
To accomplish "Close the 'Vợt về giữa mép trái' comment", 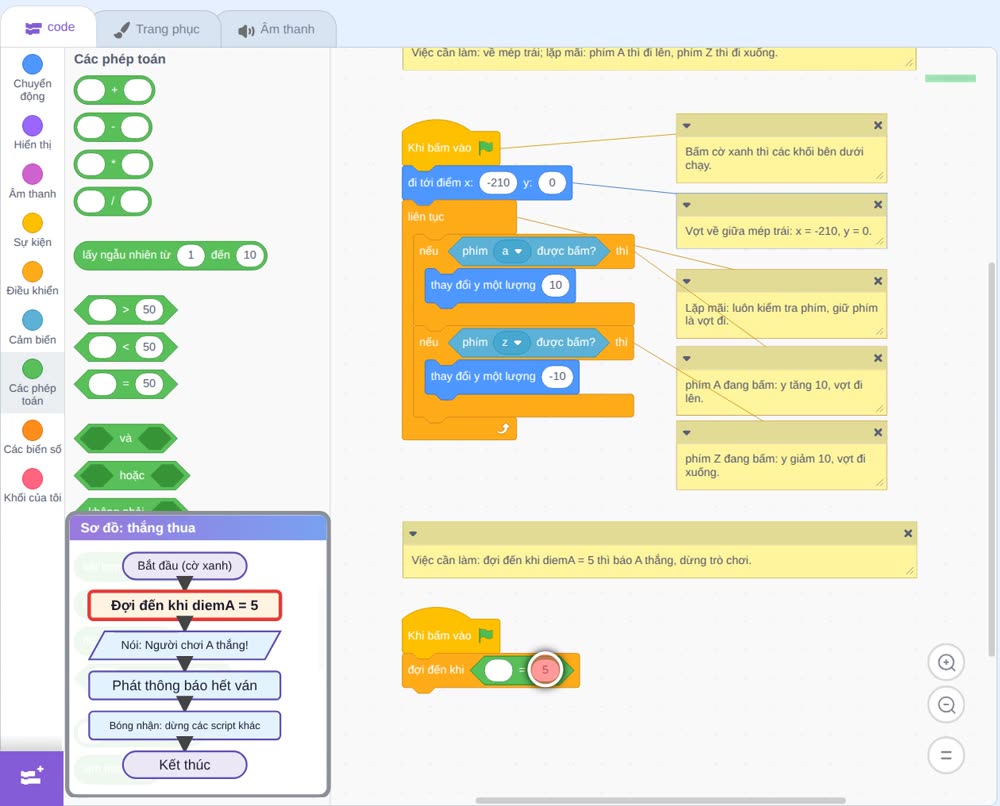I will click(878, 205).
